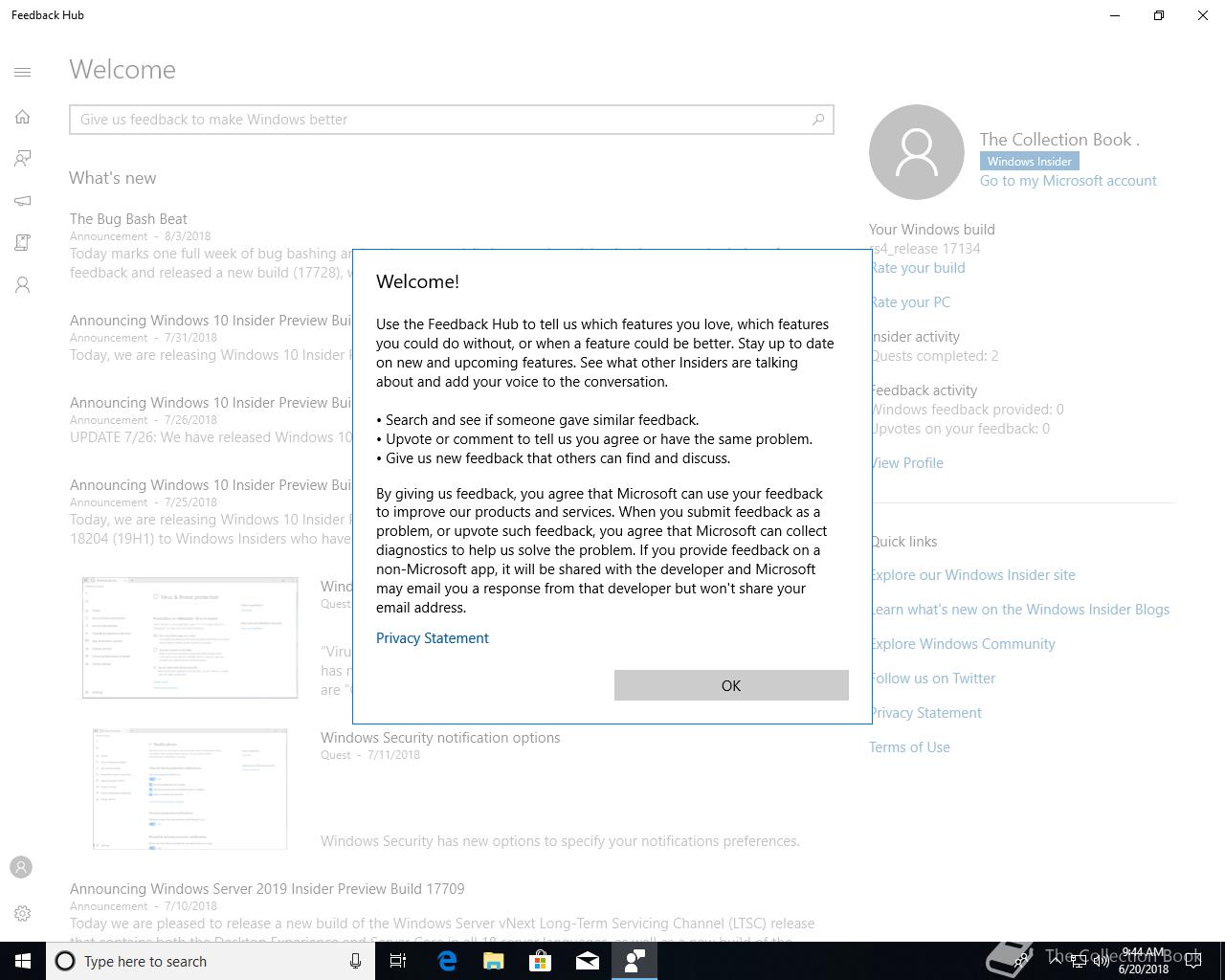Click the Cortana circle icon
The height and width of the screenshot is (980, 1225).
[x=65, y=961]
